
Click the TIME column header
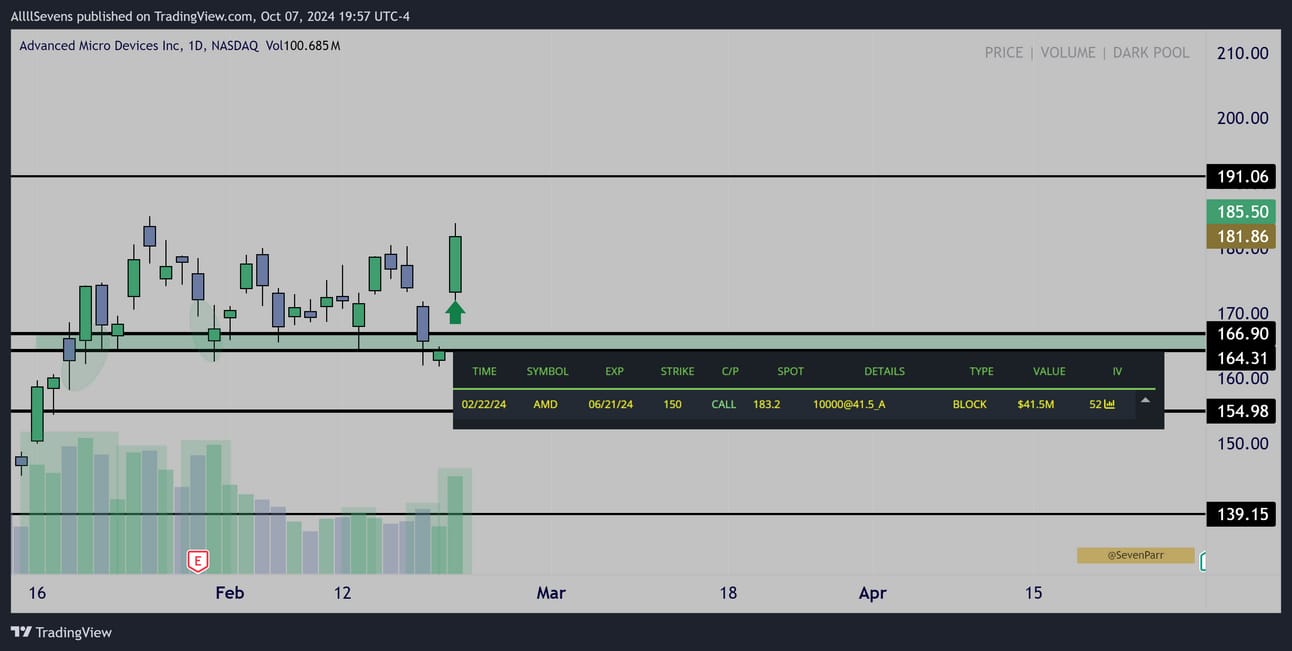[x=484, y=371]
